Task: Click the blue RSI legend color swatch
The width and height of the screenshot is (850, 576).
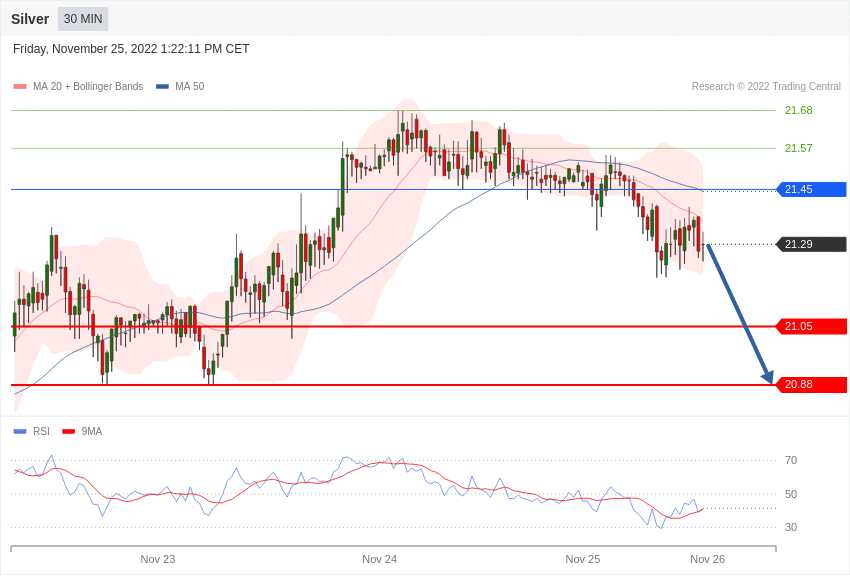Action: pos(20,431)
